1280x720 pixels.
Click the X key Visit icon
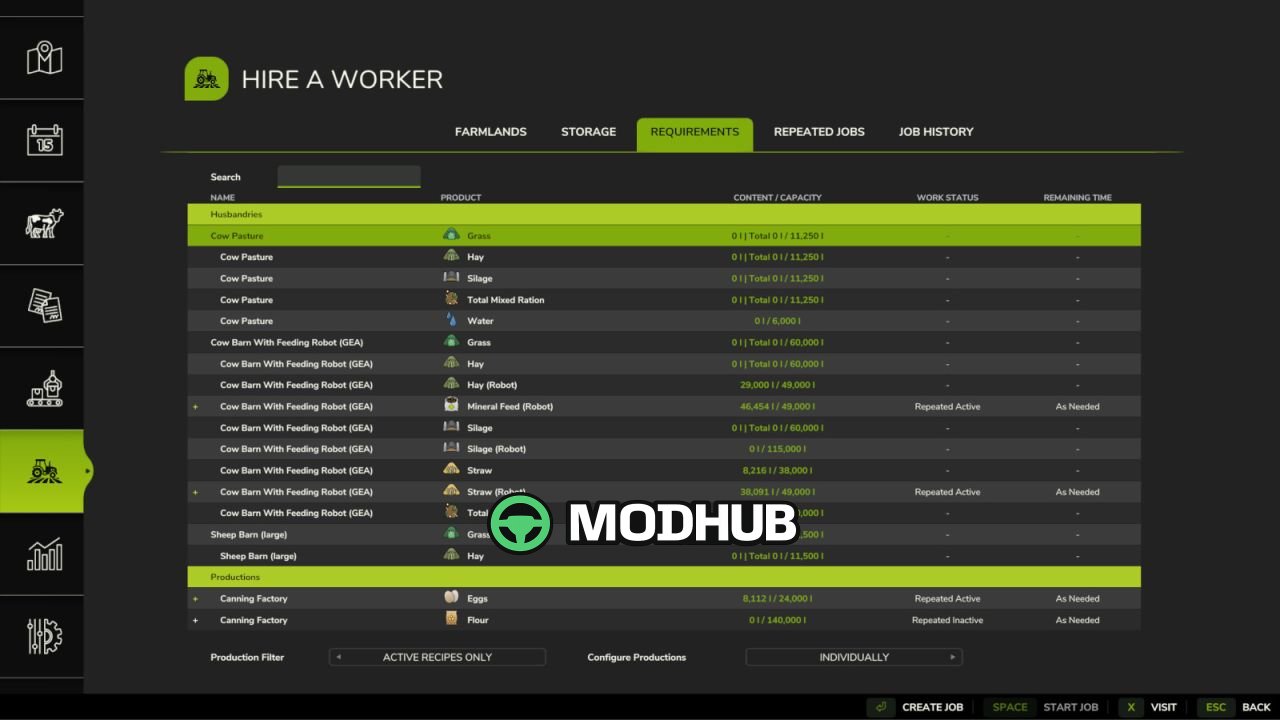pos(1130,707)
